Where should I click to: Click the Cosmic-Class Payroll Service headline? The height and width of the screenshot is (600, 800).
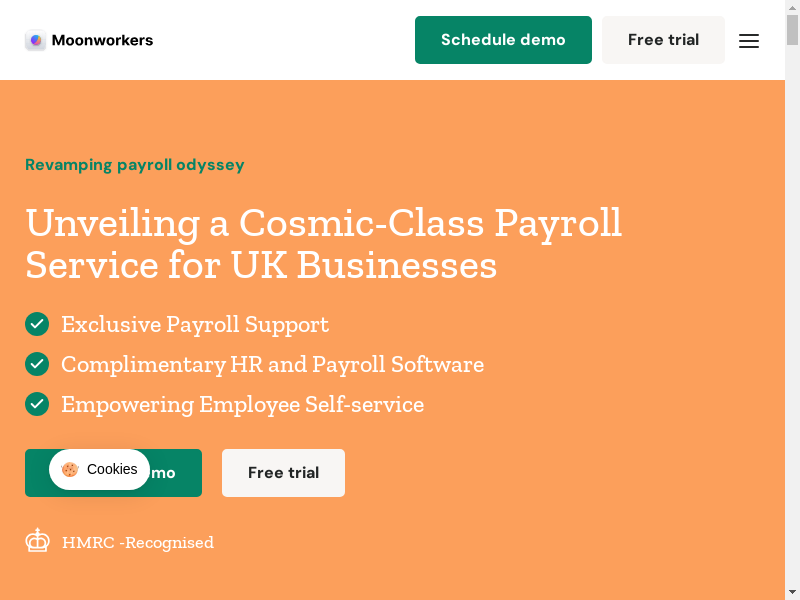click(x=323, y=243)
